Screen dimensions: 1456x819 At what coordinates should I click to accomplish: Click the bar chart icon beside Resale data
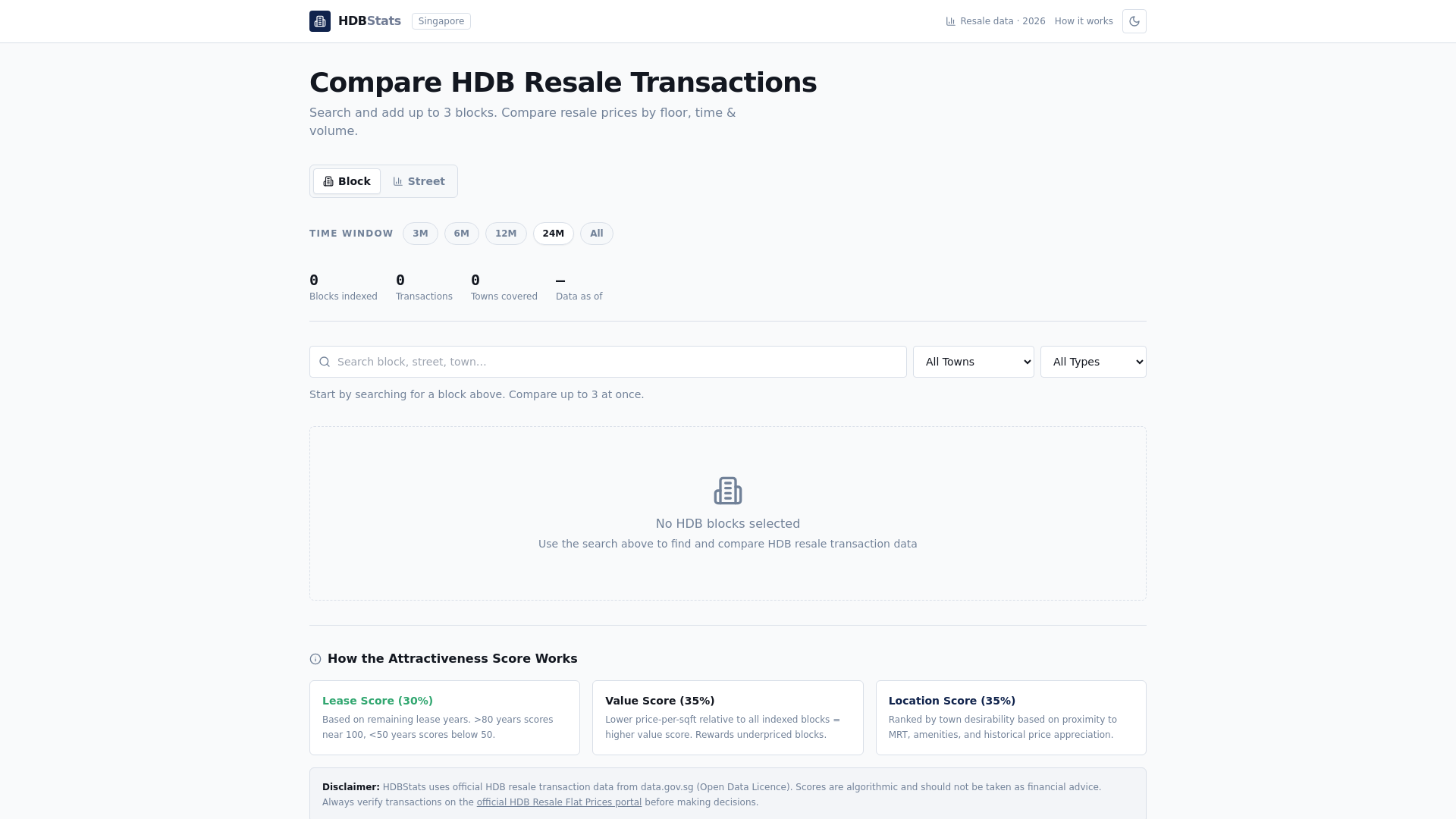(x=950, y=21)
